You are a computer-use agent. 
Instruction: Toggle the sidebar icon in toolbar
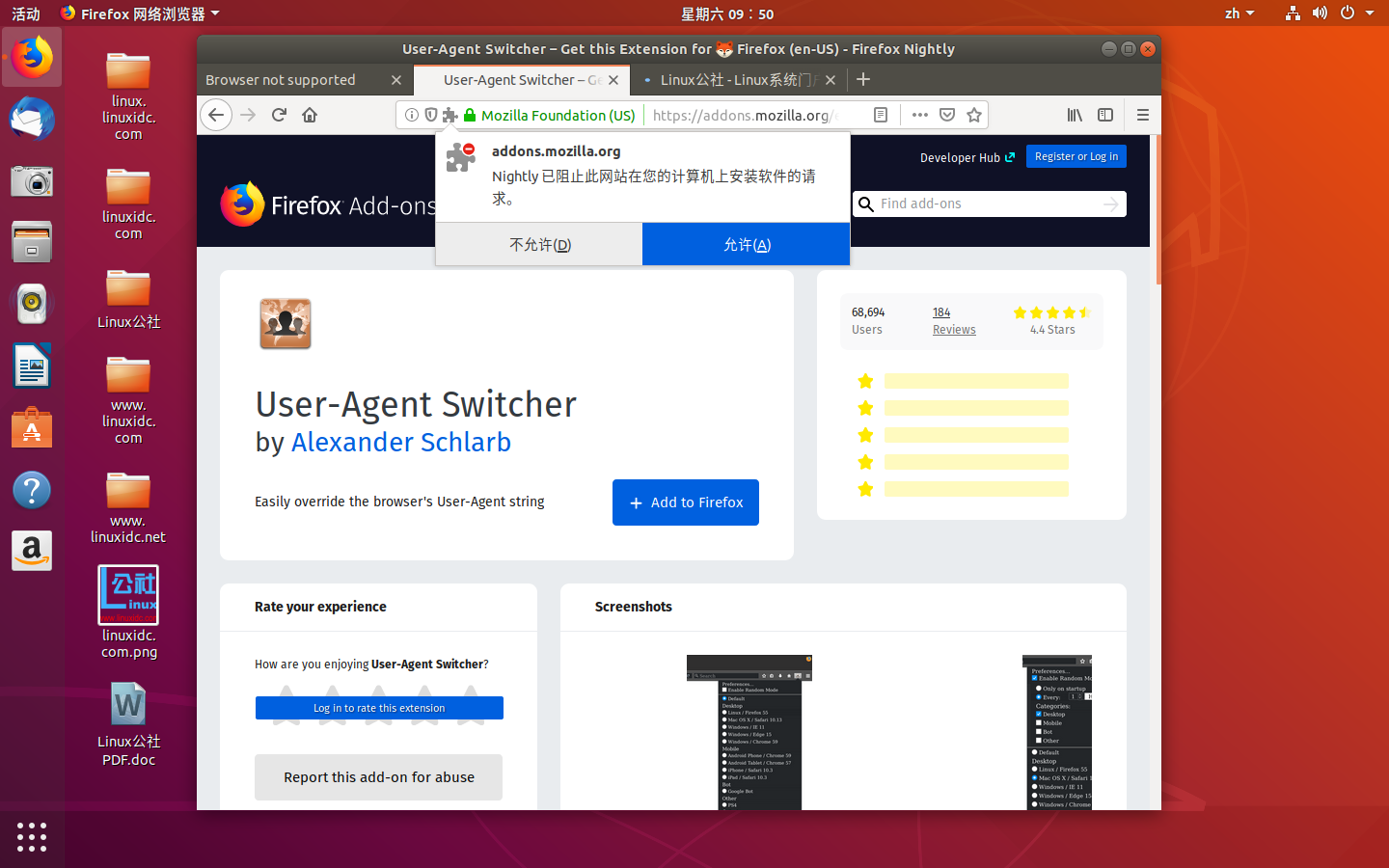tap(1105, 115)
